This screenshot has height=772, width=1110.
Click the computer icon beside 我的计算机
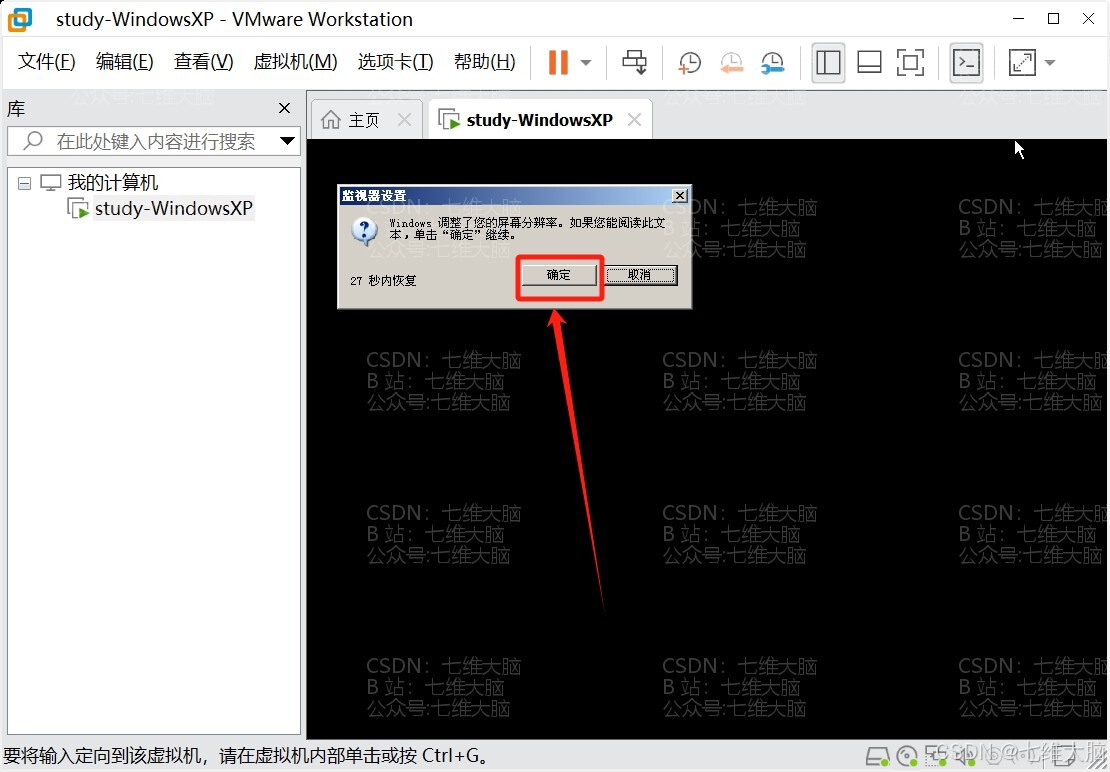point(50,183)
